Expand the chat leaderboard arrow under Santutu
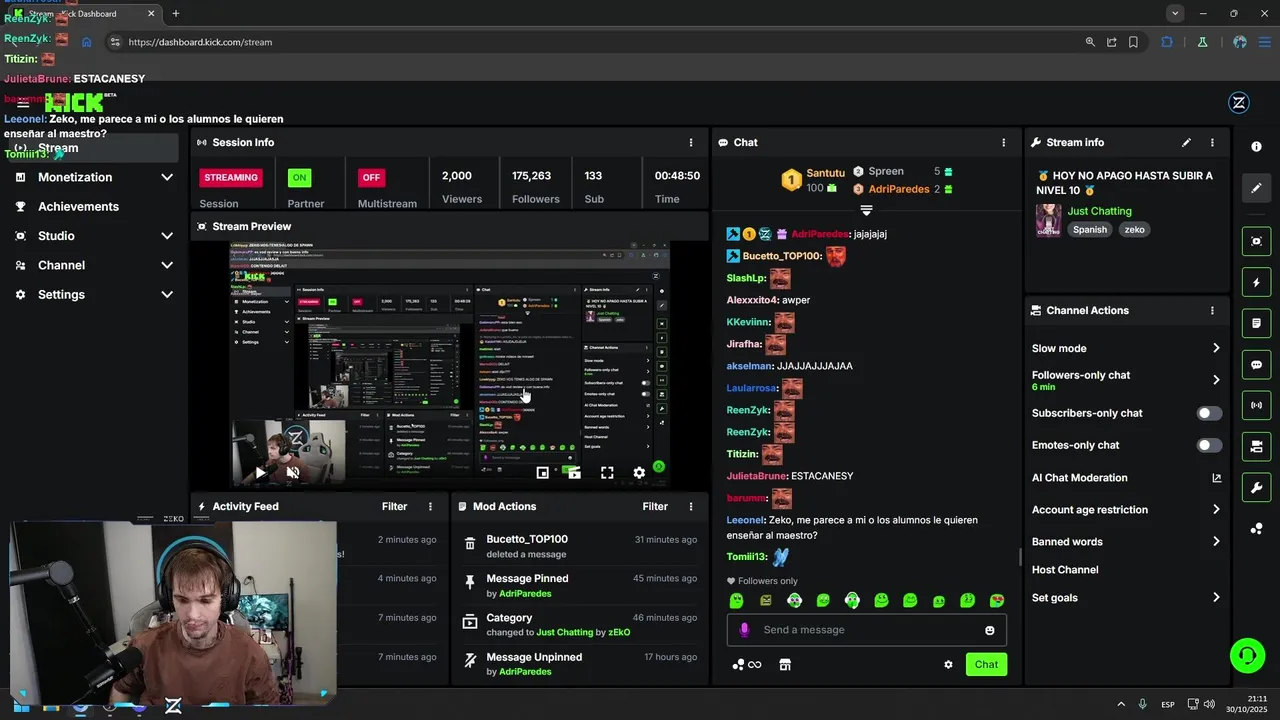This screenshot has width=1280, height=720. [x=866, y=210]
